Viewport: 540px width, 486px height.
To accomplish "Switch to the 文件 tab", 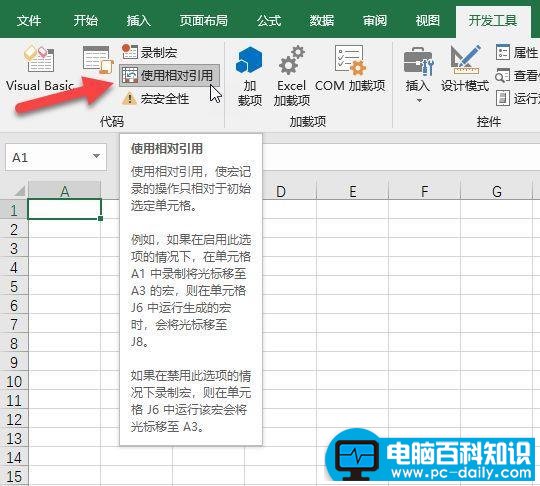I will [x=29, y=21].
